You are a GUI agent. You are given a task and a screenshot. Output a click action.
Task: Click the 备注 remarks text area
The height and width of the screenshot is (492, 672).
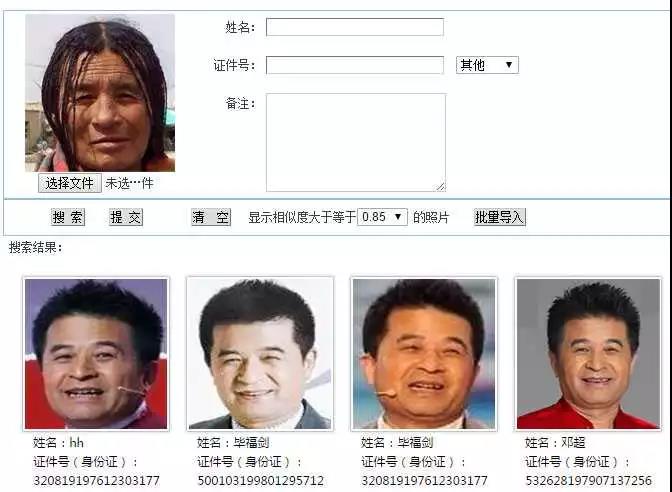(356, 142)
